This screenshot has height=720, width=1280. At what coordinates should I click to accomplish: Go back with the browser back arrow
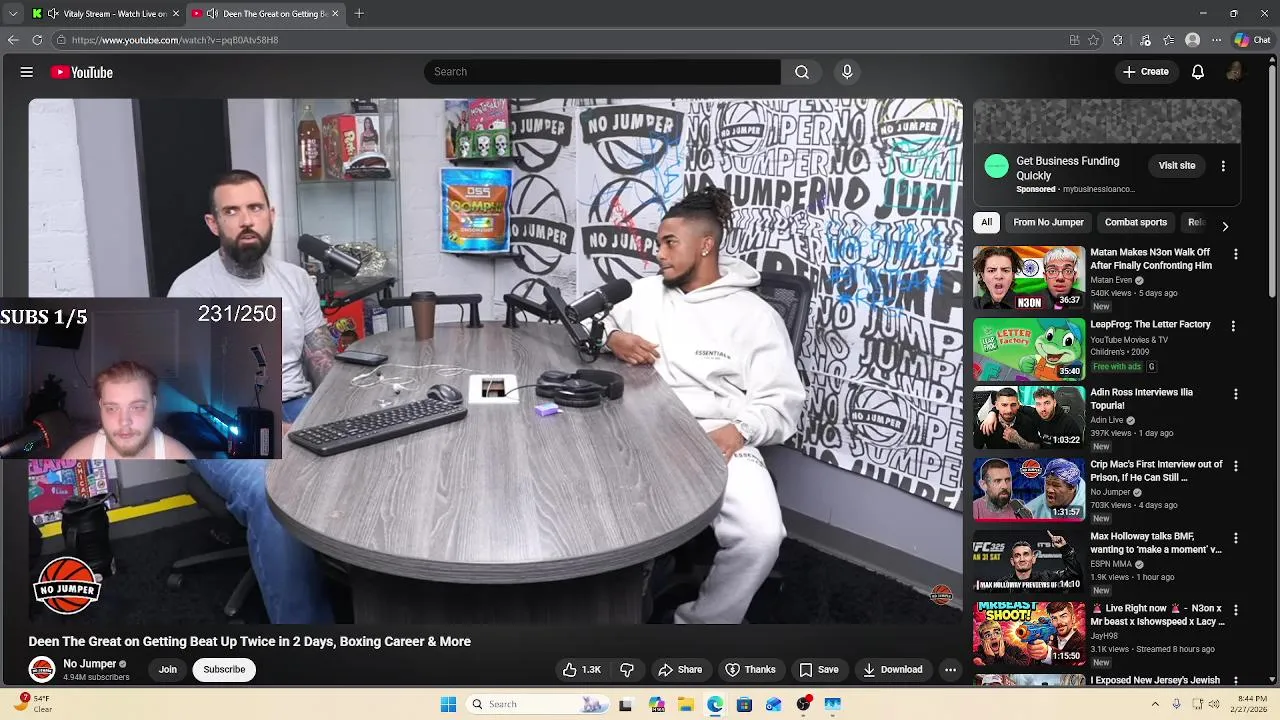tap(13, 40)
